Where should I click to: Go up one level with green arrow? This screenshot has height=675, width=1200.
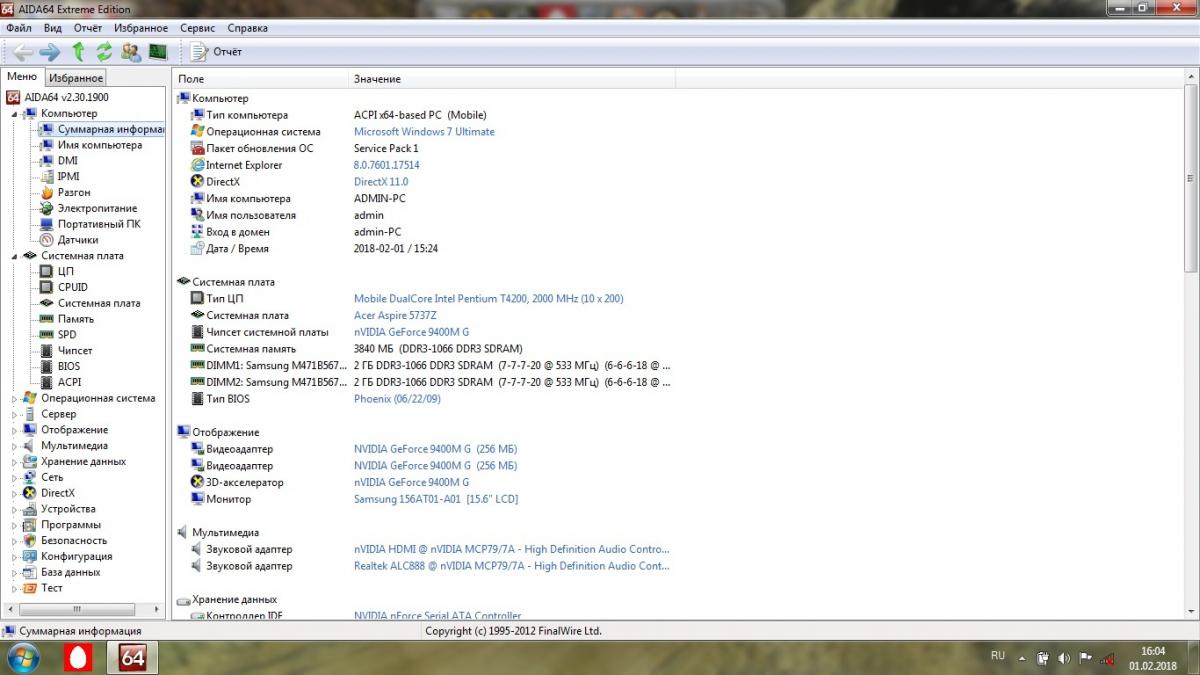[78, 51]
